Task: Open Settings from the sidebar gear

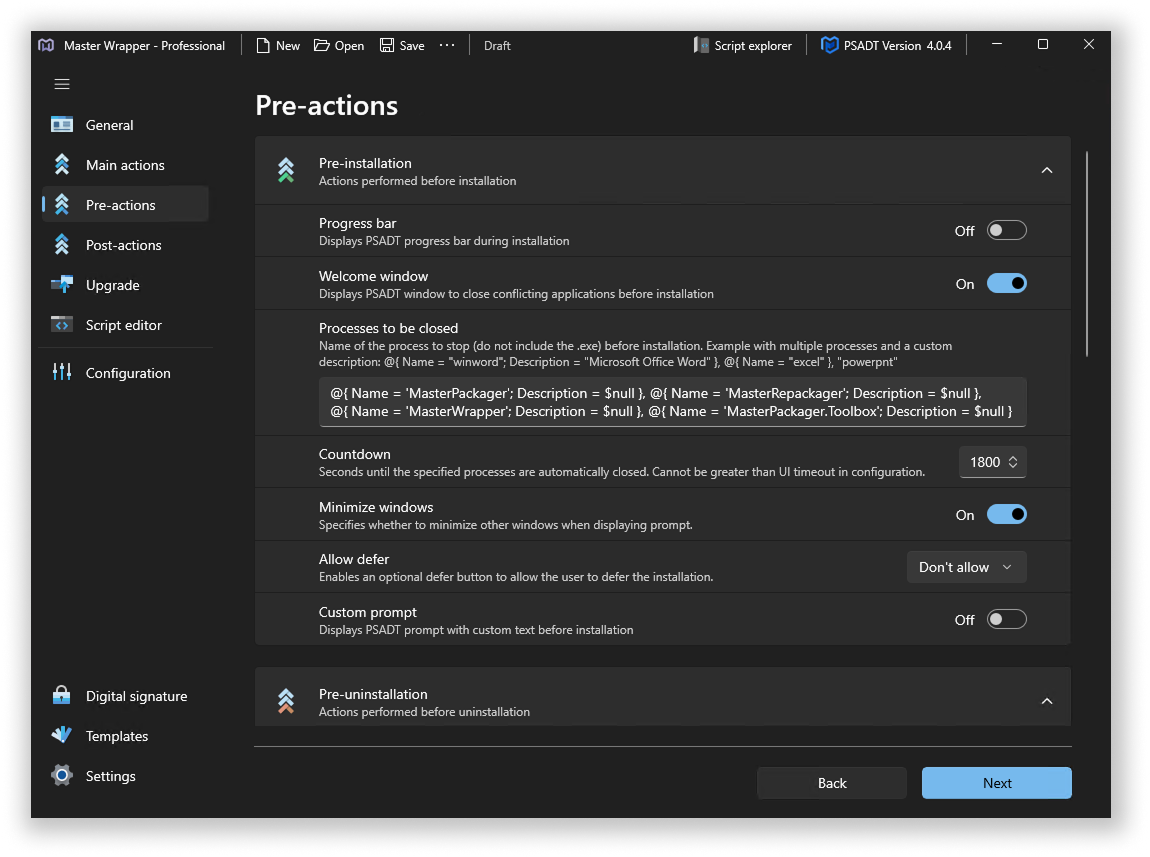Action: (62, 776)
